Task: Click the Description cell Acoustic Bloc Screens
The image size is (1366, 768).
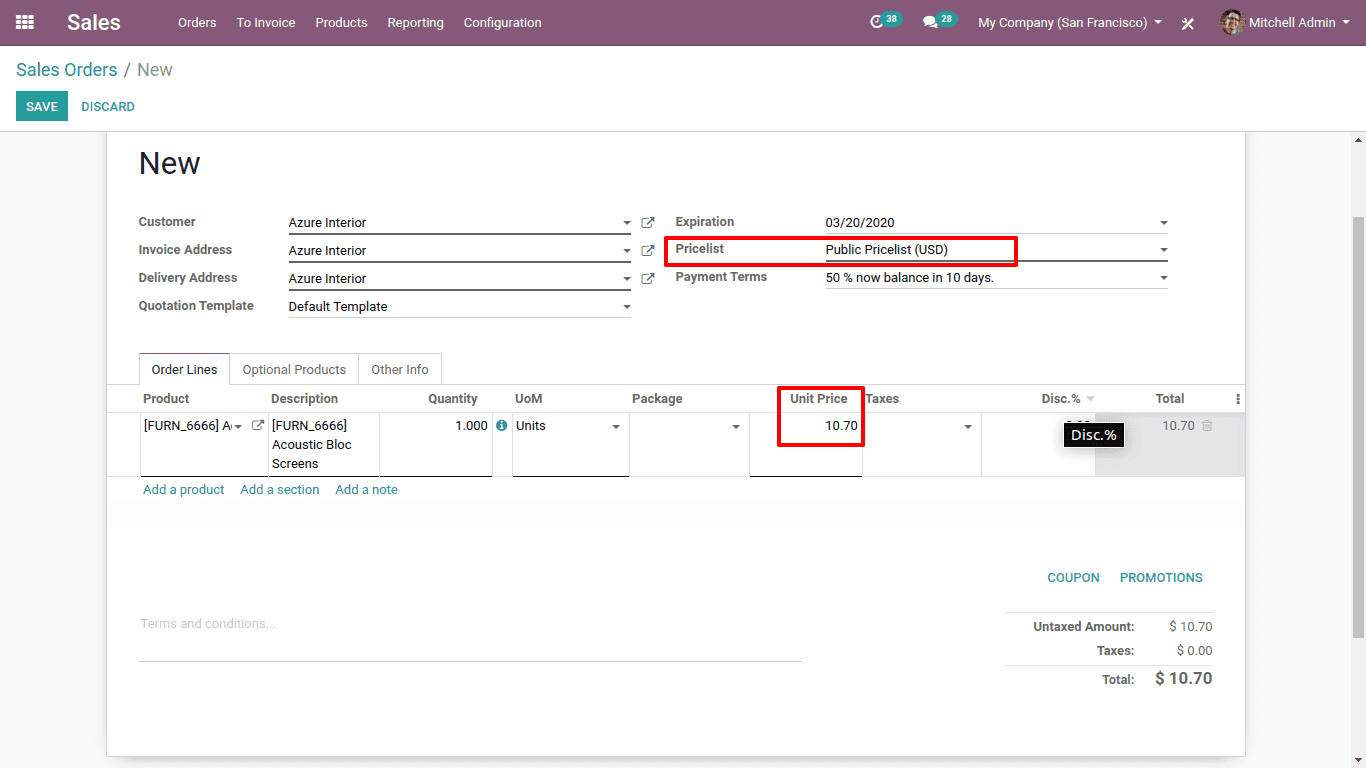Action: pyautogui.click(x=323, y=445)
